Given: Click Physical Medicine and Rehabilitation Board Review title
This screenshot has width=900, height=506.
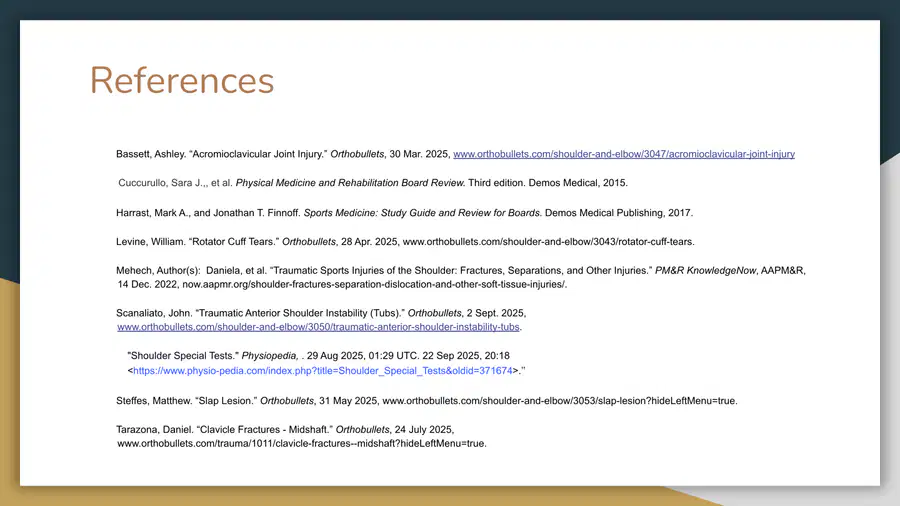Looking at the screenshot, I should pyautogui.click(x=350, y=182).
